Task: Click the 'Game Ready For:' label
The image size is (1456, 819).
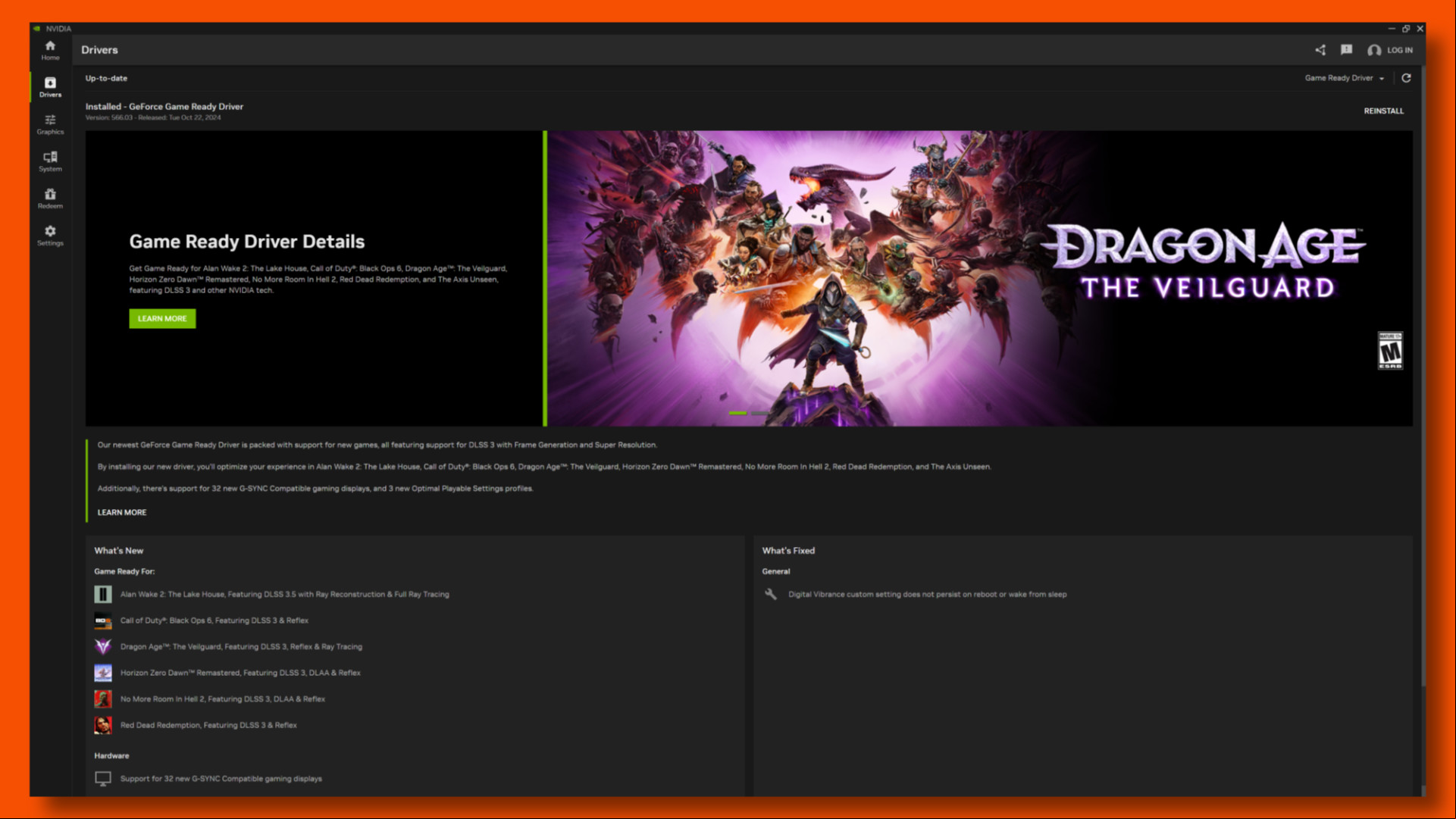Action: tap(124, 571)
